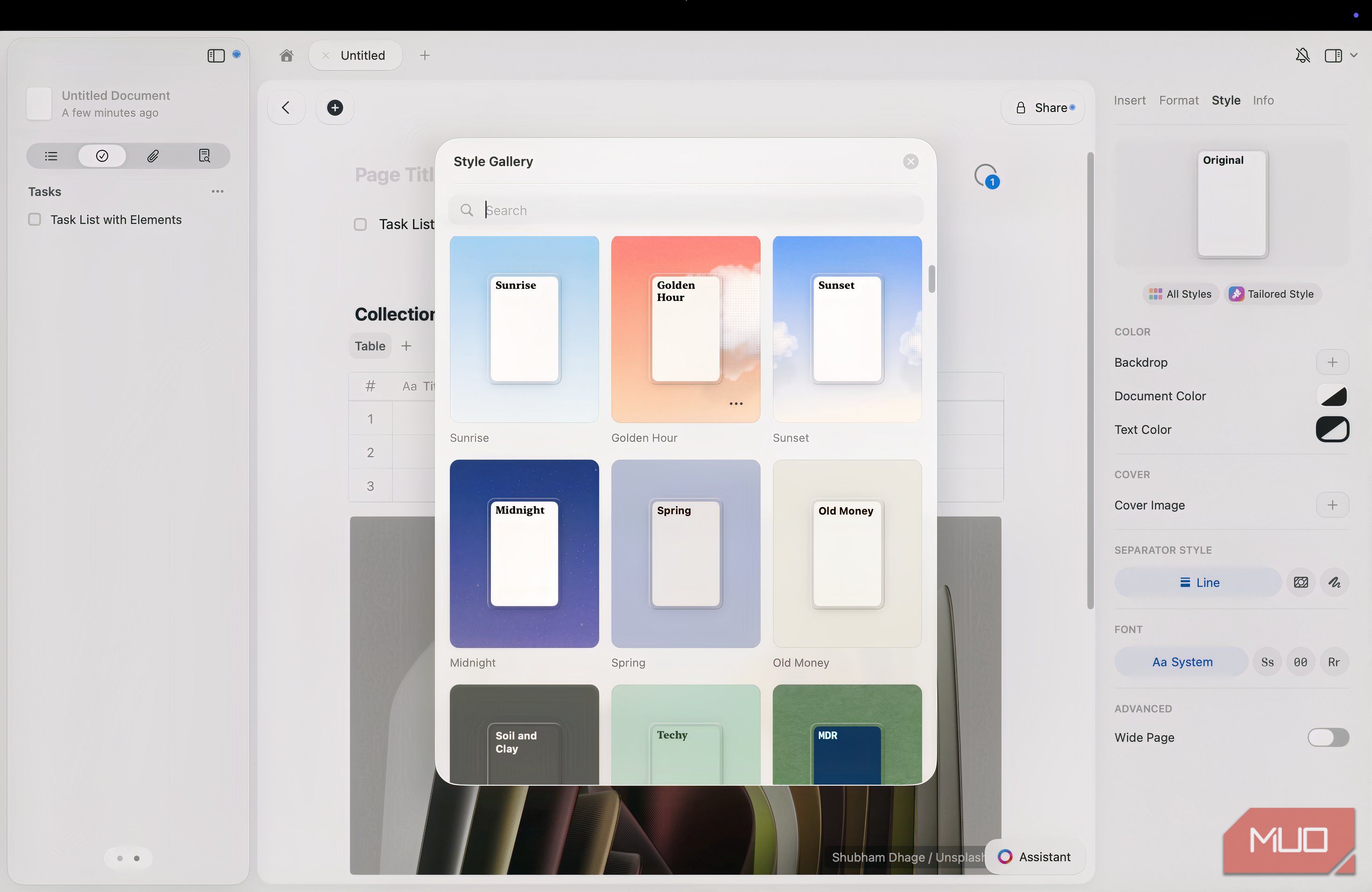Select the Table view tab in Collection
The image size is (1372, 892).
[370, 346]
